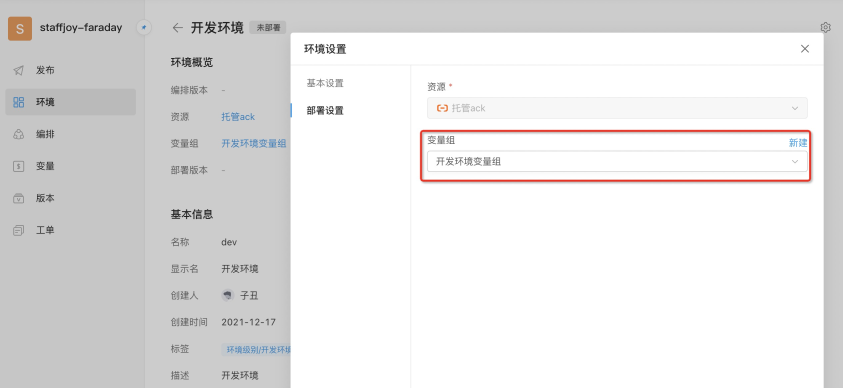843x388 pixels.
Task: Open the 托管ack resource link
Action: click(238, 117)
